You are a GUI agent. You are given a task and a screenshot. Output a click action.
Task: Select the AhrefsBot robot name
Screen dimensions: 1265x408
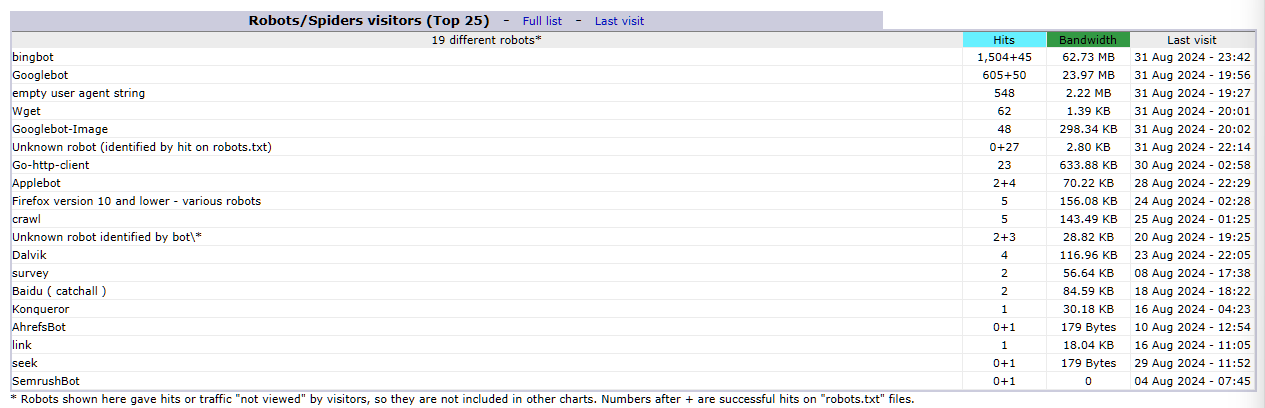pos(40,327)
